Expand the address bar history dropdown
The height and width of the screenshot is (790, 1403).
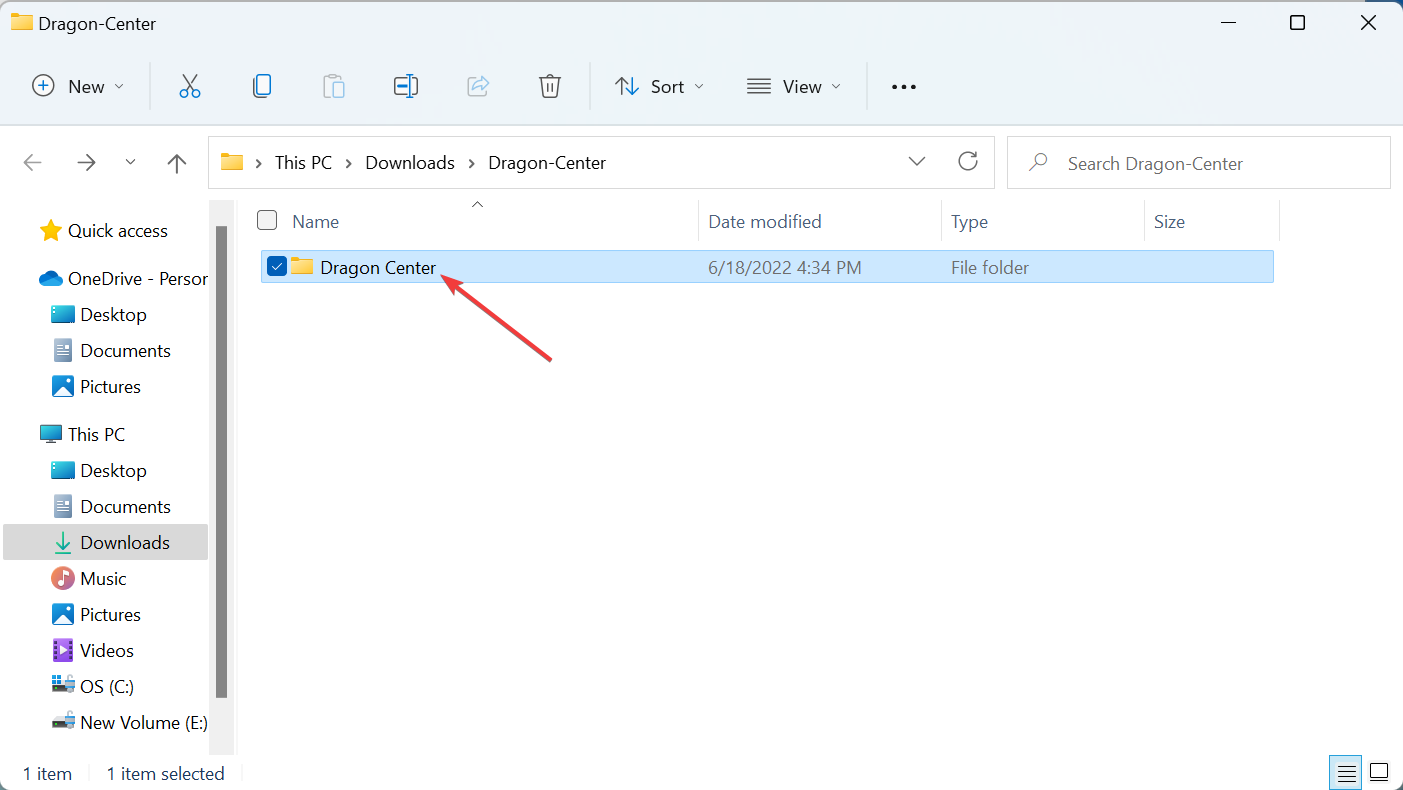point(917,162)
